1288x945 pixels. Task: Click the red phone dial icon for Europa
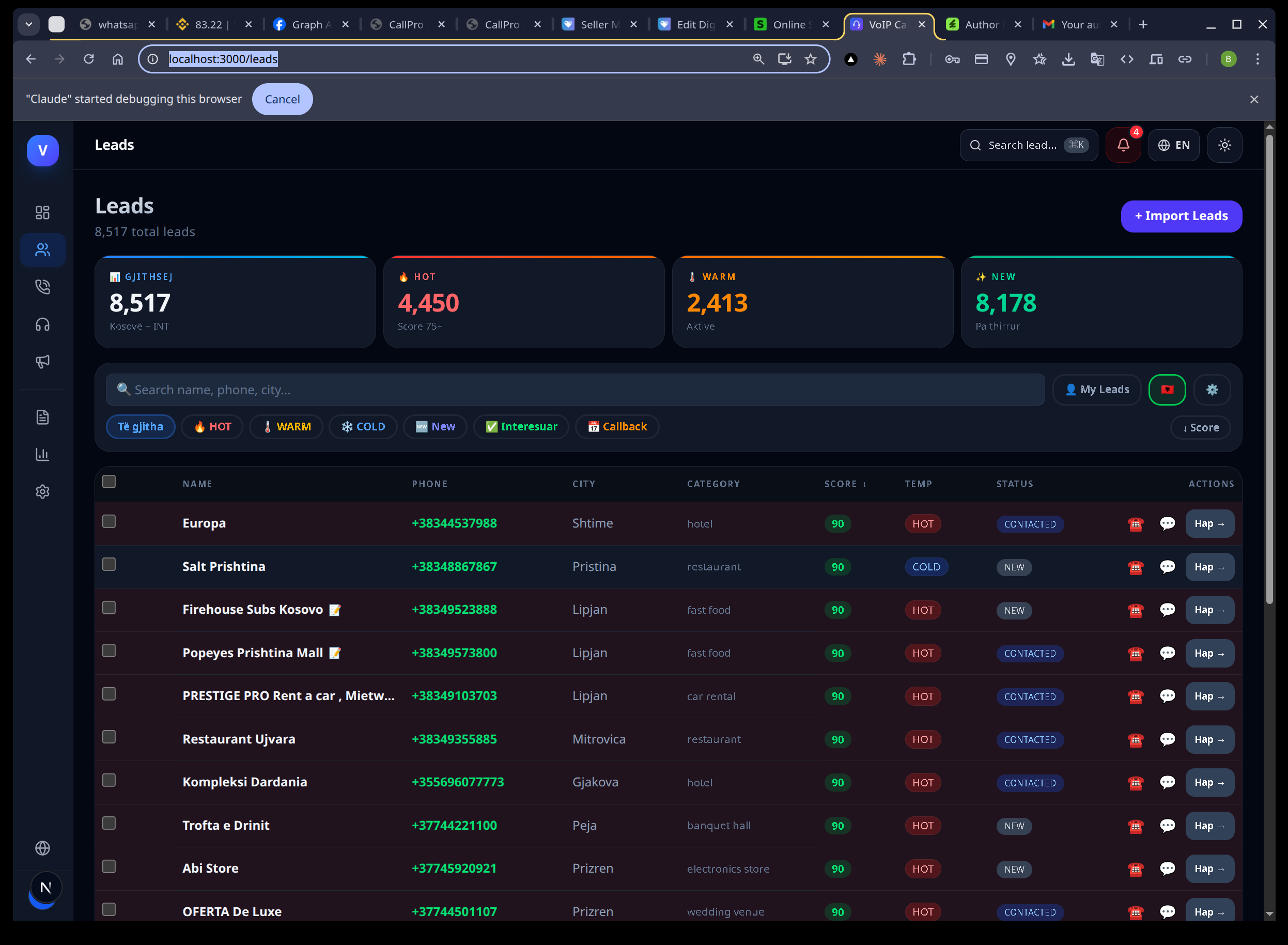1136,523
